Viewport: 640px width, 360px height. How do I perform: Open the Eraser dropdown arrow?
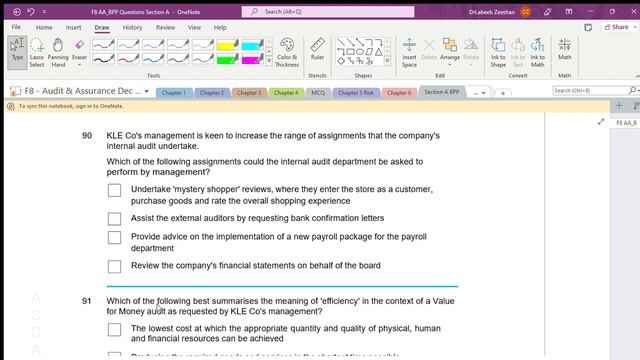[80, 65]
